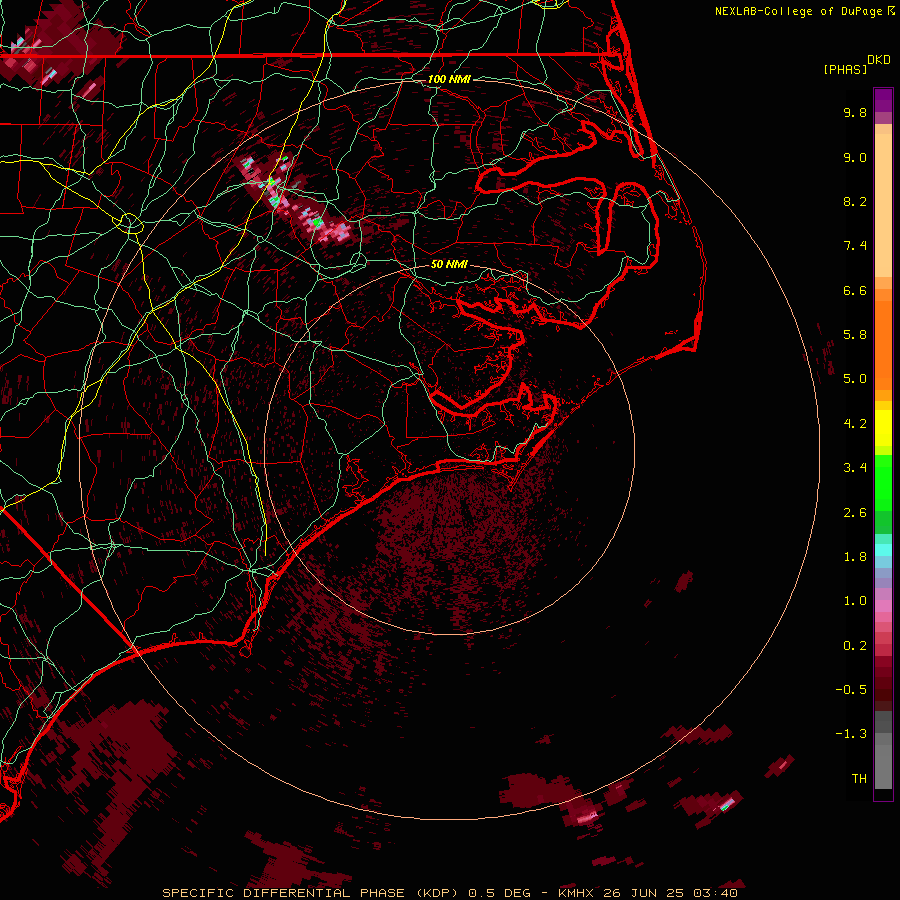
Task: Click the 2.6 legend value
Action: point(855,513)
